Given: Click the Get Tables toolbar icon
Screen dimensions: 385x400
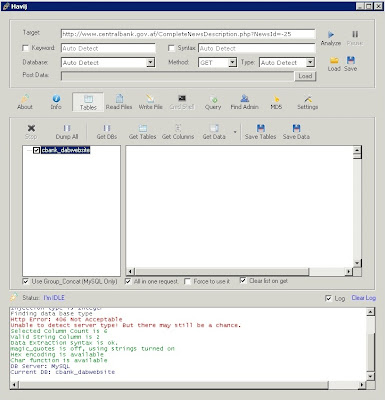Looking at the screenshot, I should [x=143, y=128].
